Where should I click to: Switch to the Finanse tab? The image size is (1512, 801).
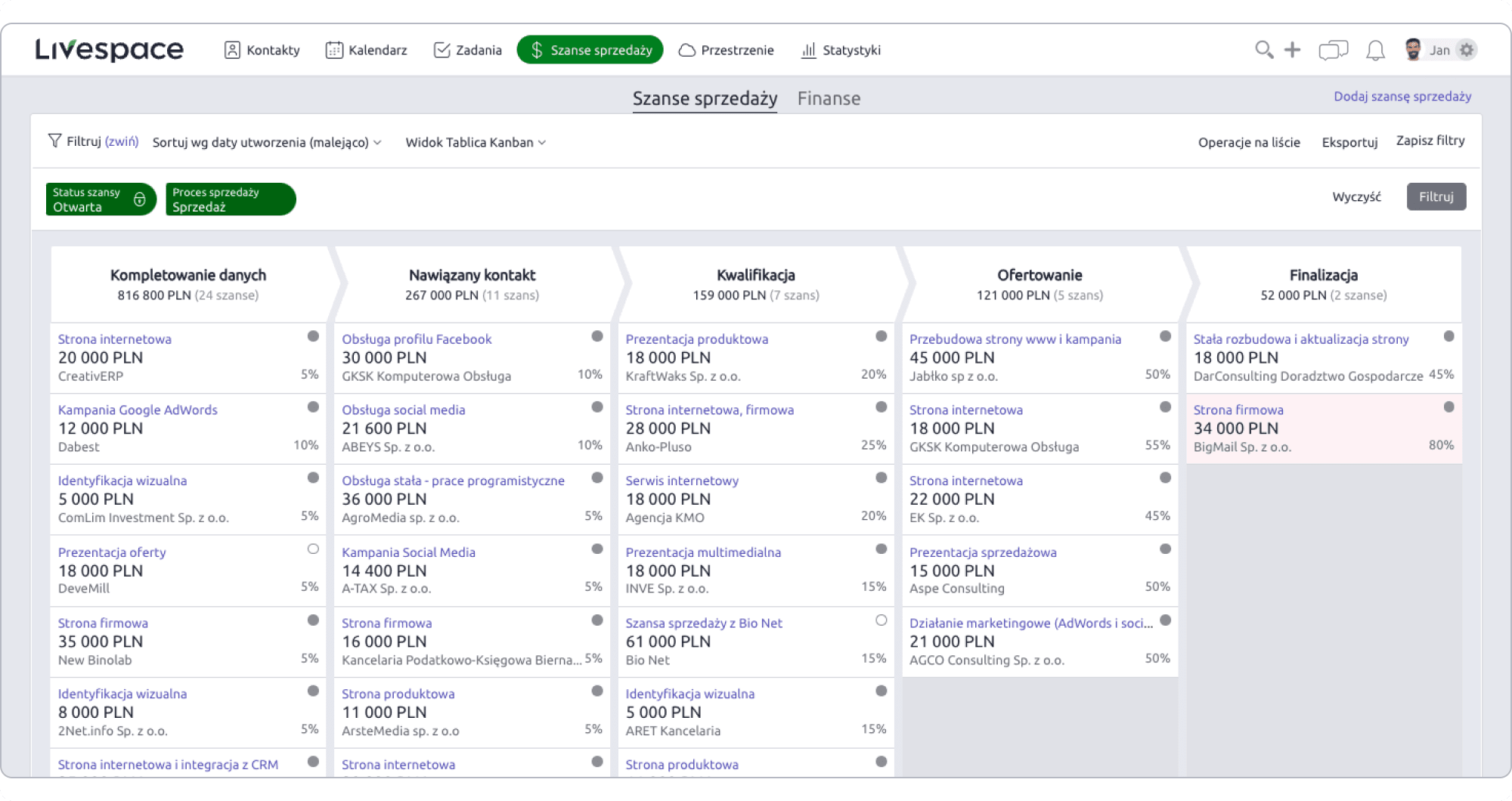829,99
